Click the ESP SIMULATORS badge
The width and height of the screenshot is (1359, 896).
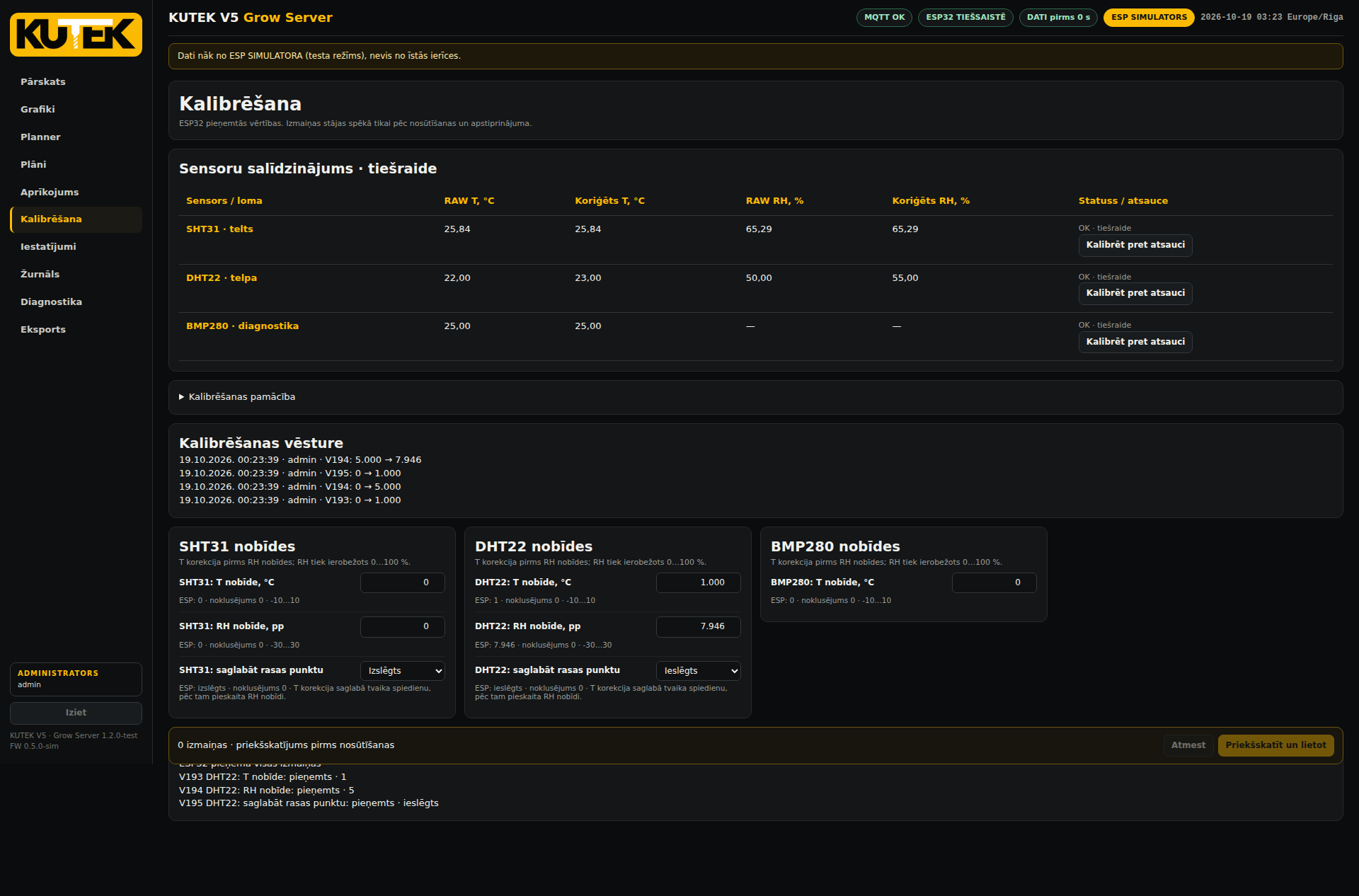(1149, 18)
